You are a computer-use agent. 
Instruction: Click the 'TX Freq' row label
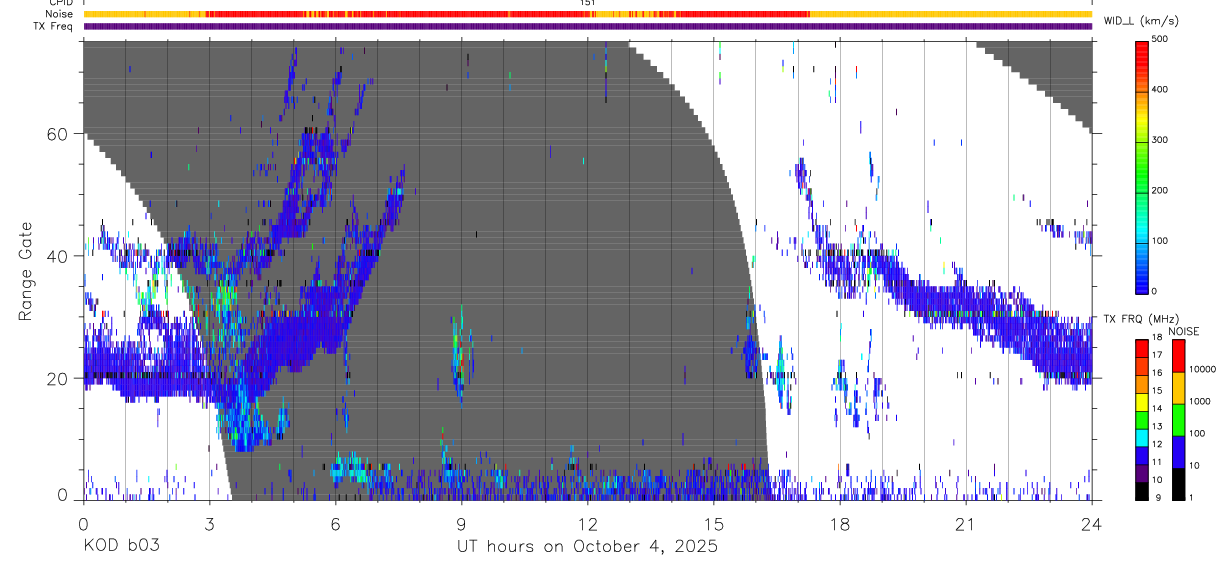[x=55, y=27]
